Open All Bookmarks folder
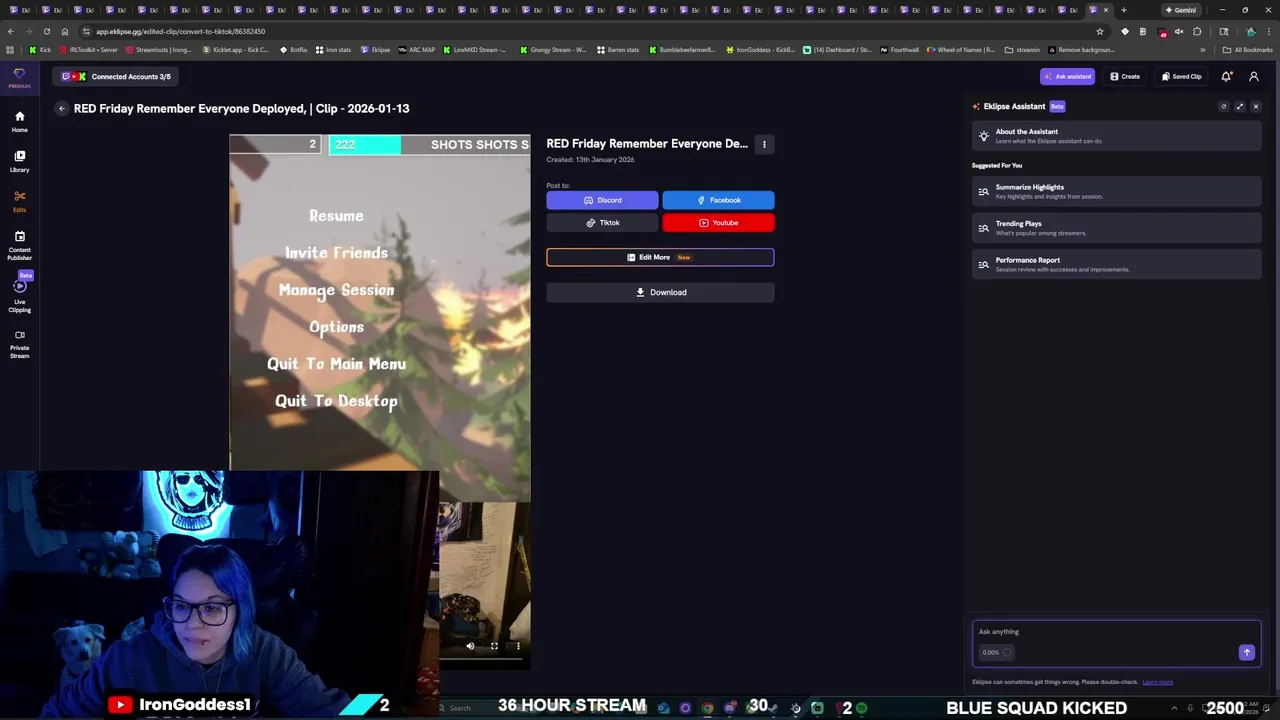This screenshot has height=720, width=1280. tap(1247, 49)
